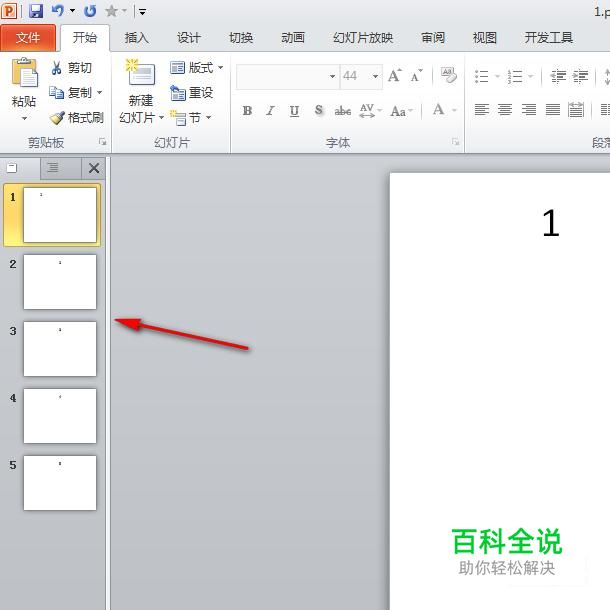
Task: Click the 粘贴 paste clipboard icon
Action: point(24,73)
